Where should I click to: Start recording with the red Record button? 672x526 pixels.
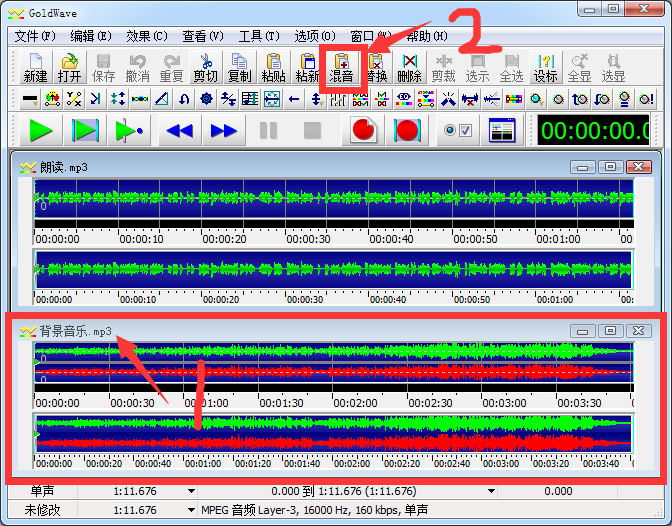pyautogui.click(x=363, y=130)
